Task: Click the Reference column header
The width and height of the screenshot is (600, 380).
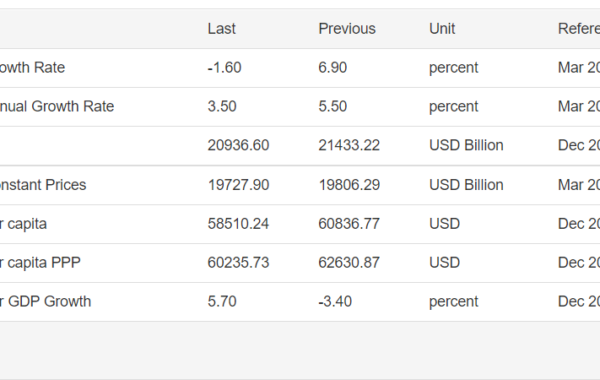Action: tap(579, 29)
